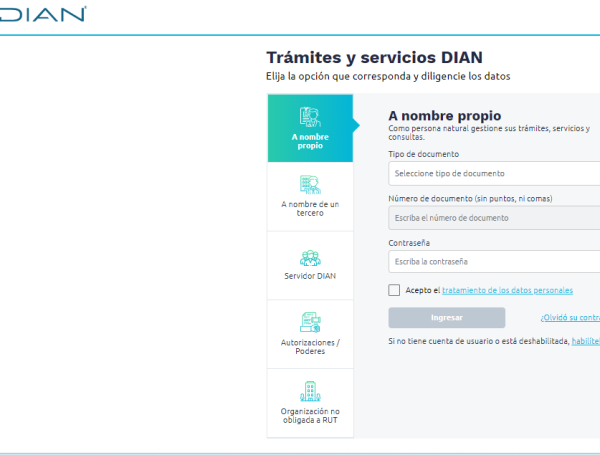
Task: Click the Trámites y servicios DIAN heading
Action: pyautogui.click(x=374, y=57)
